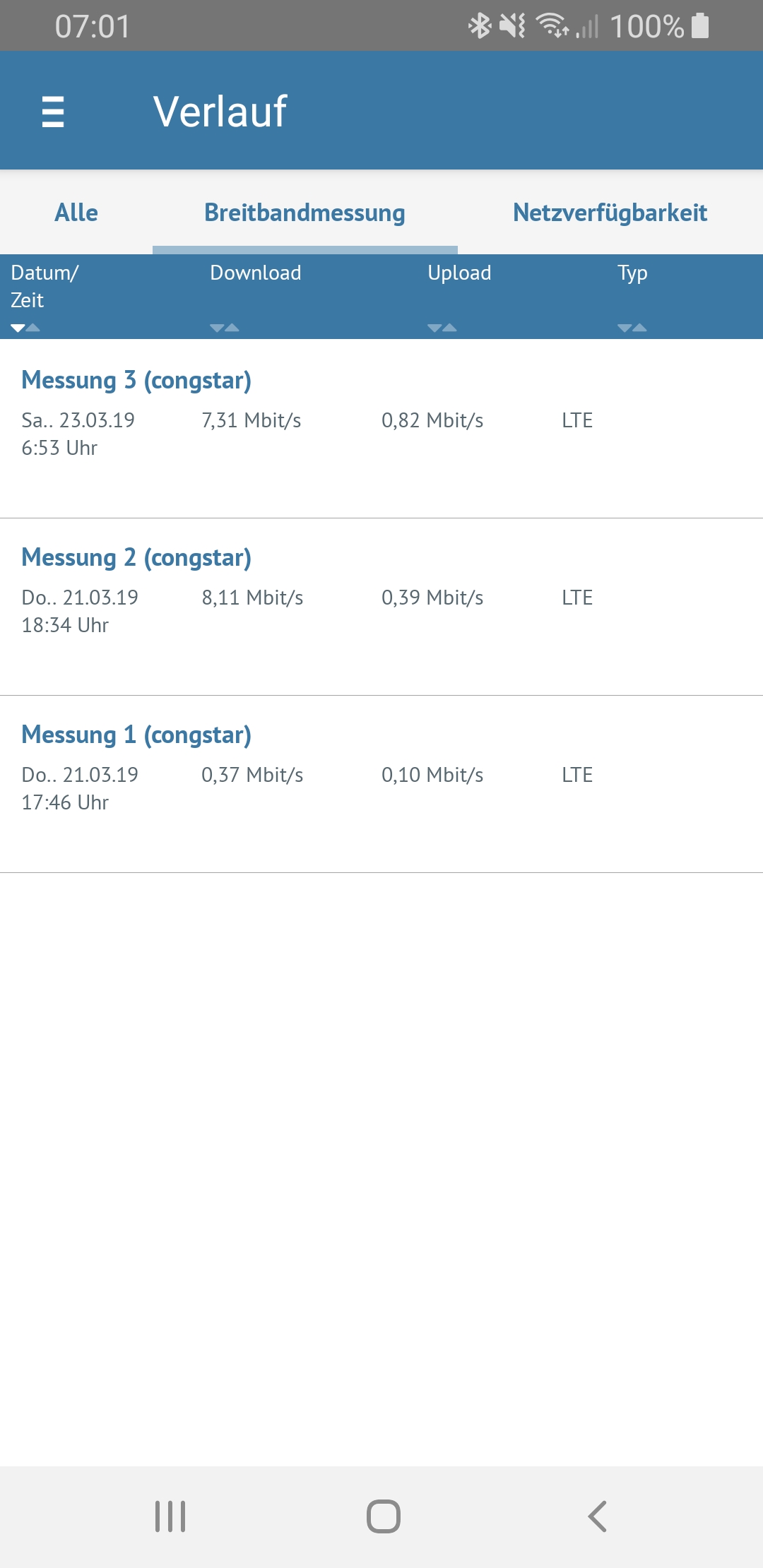Screen dimensions: 763x1568
Task: Toggle sort arrows under Upload column
Action: click(442, 328)
